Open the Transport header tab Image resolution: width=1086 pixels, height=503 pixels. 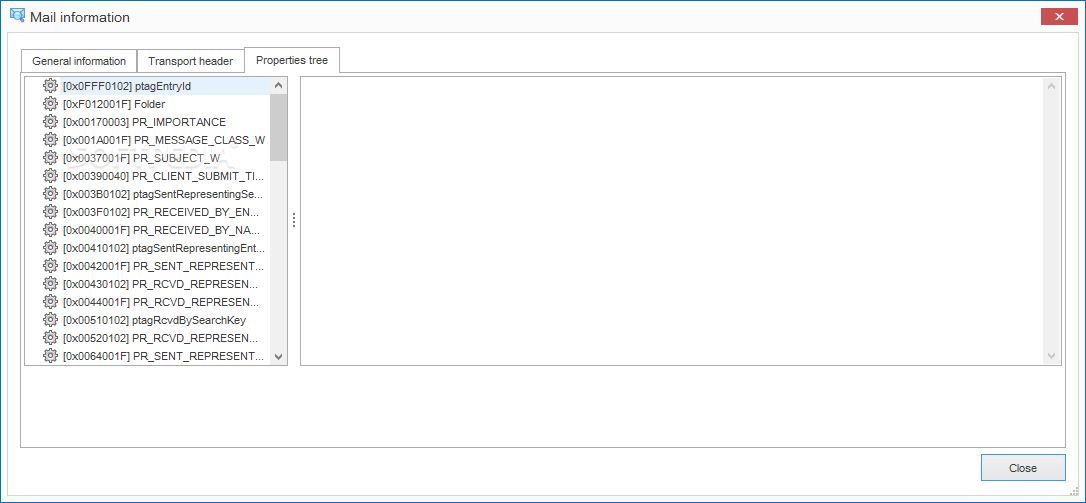pos(190,61)
